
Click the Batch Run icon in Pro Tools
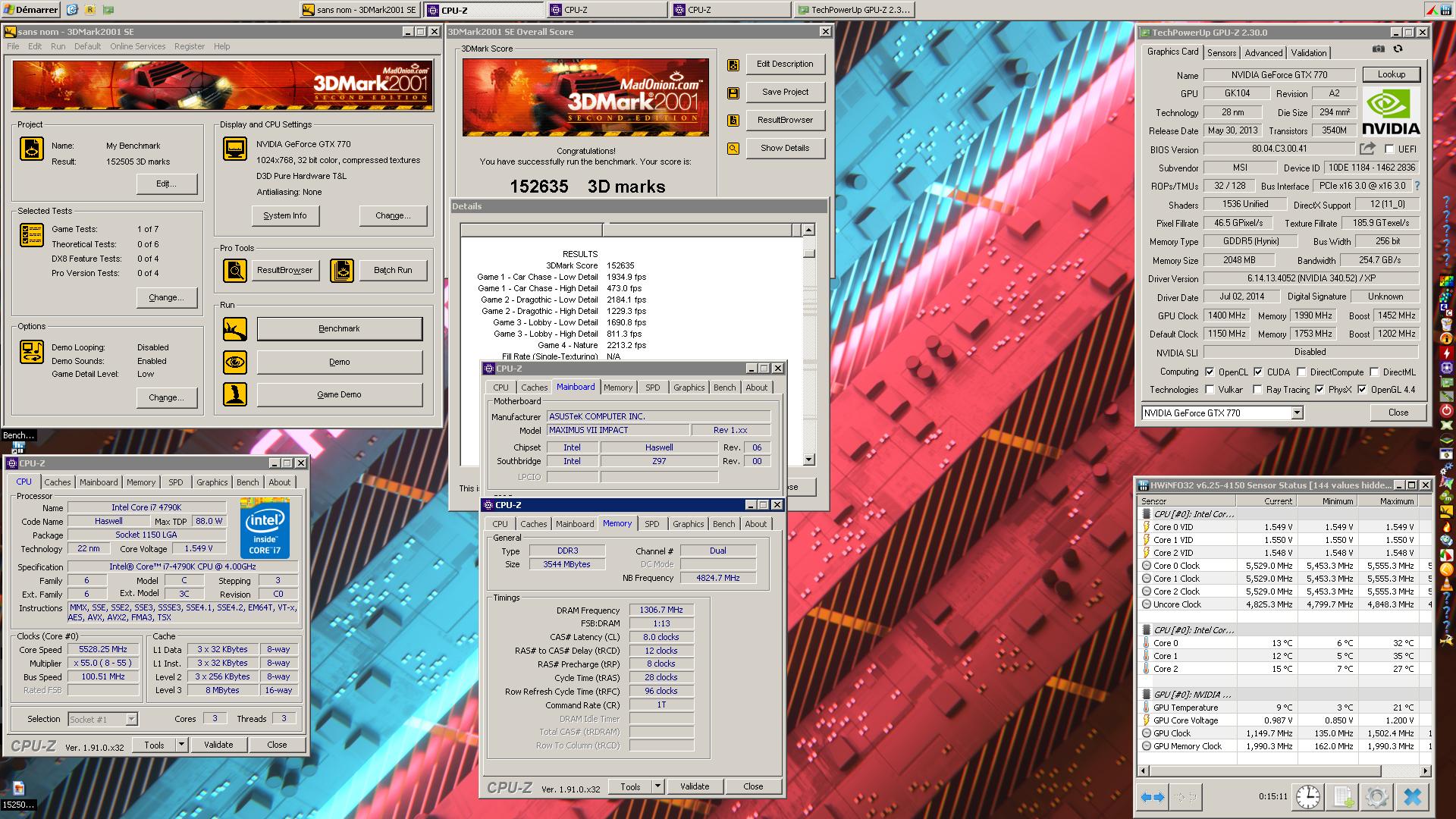(342, 270)
